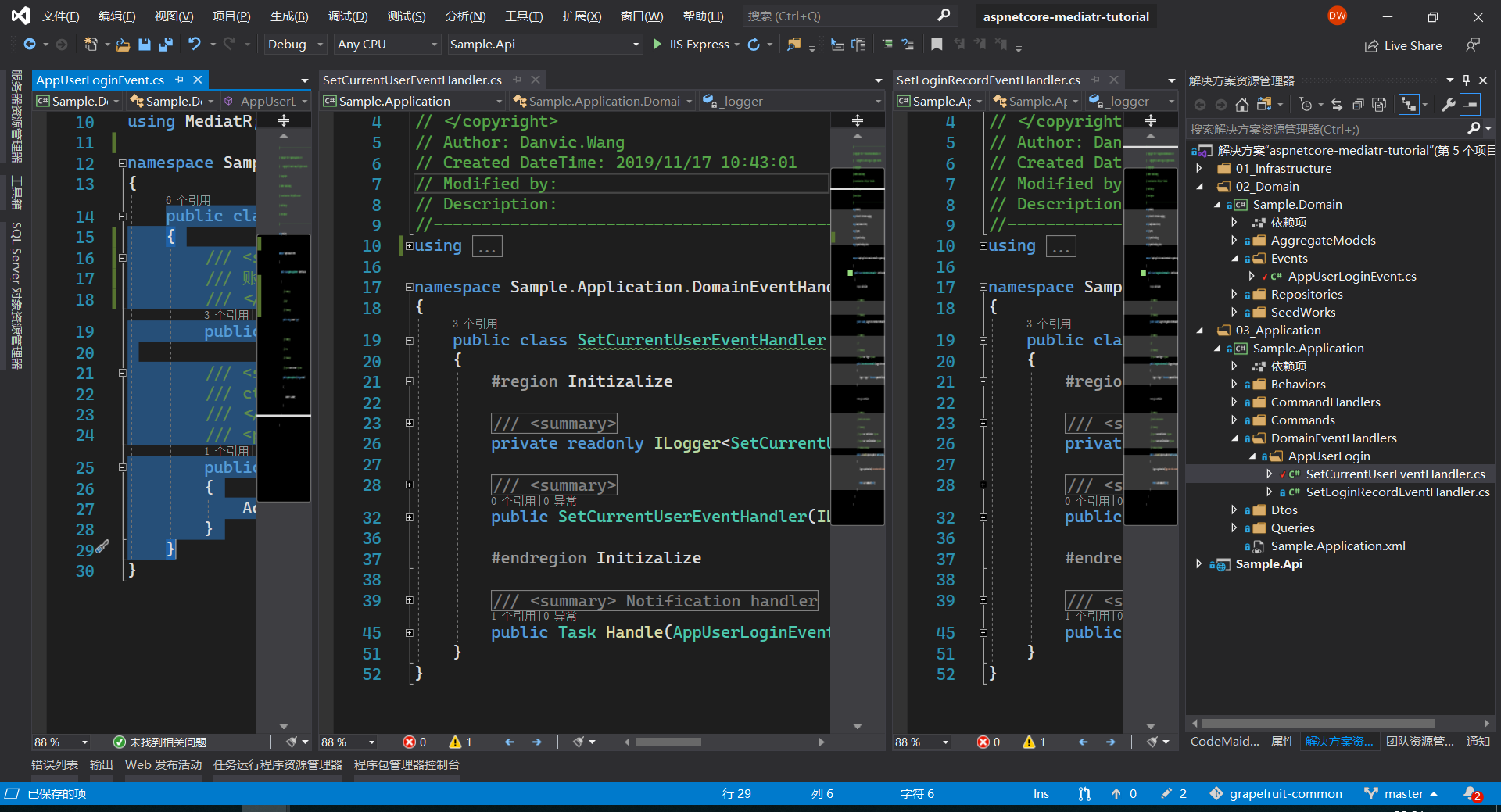Click the Save All toolbar icon

[165, 45]
